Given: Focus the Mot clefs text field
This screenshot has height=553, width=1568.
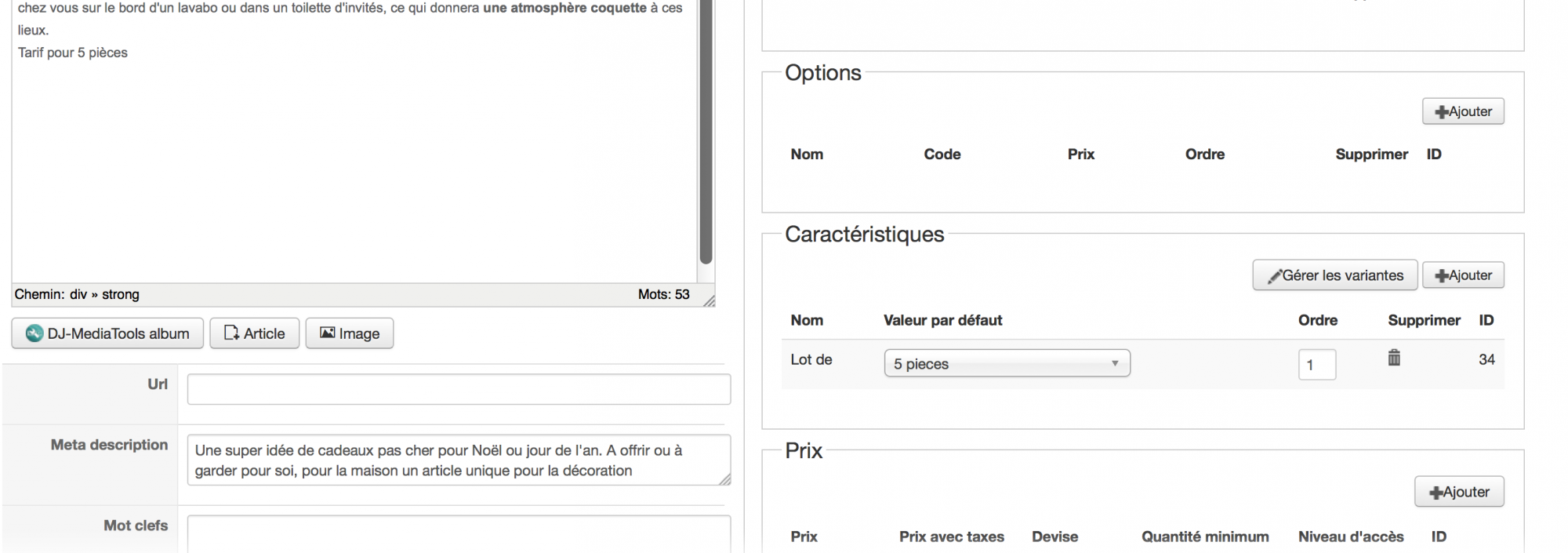Looking at the screenshot, I should click(459, 533).
